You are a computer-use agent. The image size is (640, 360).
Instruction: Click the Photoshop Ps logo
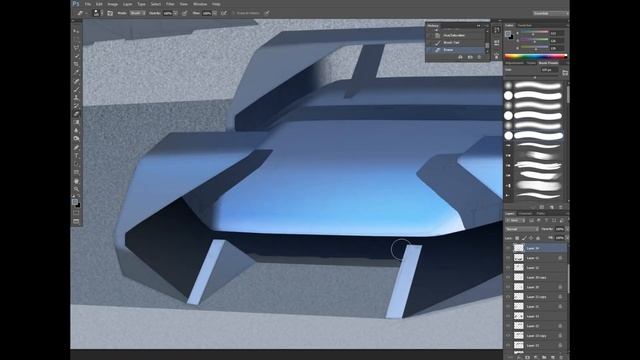[x=76, y=4]
